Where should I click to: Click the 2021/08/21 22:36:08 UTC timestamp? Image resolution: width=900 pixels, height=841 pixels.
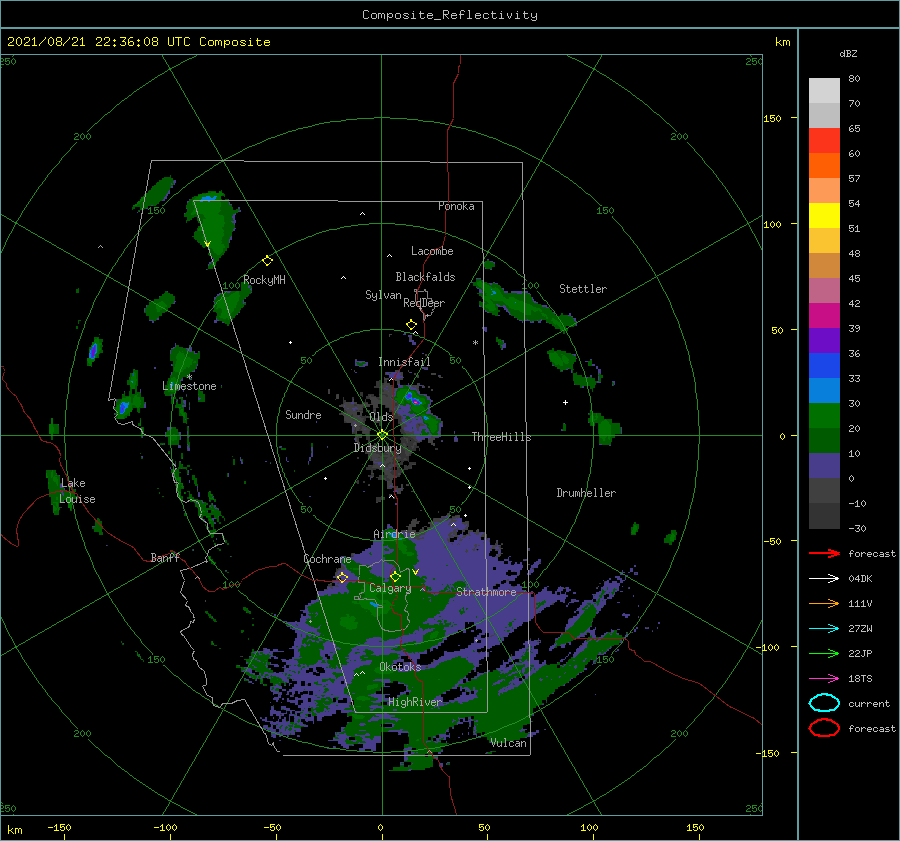coord(139,42)
